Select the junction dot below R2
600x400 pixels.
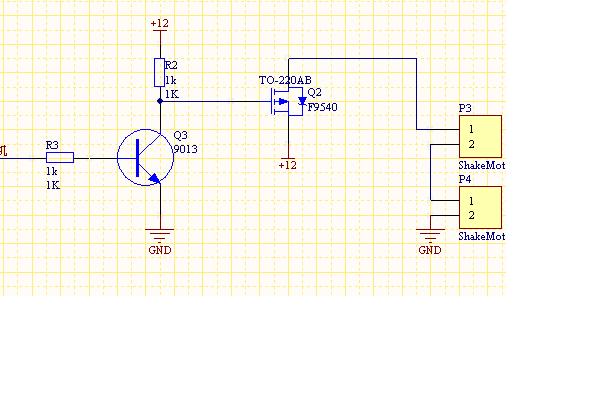coord(160,101)
